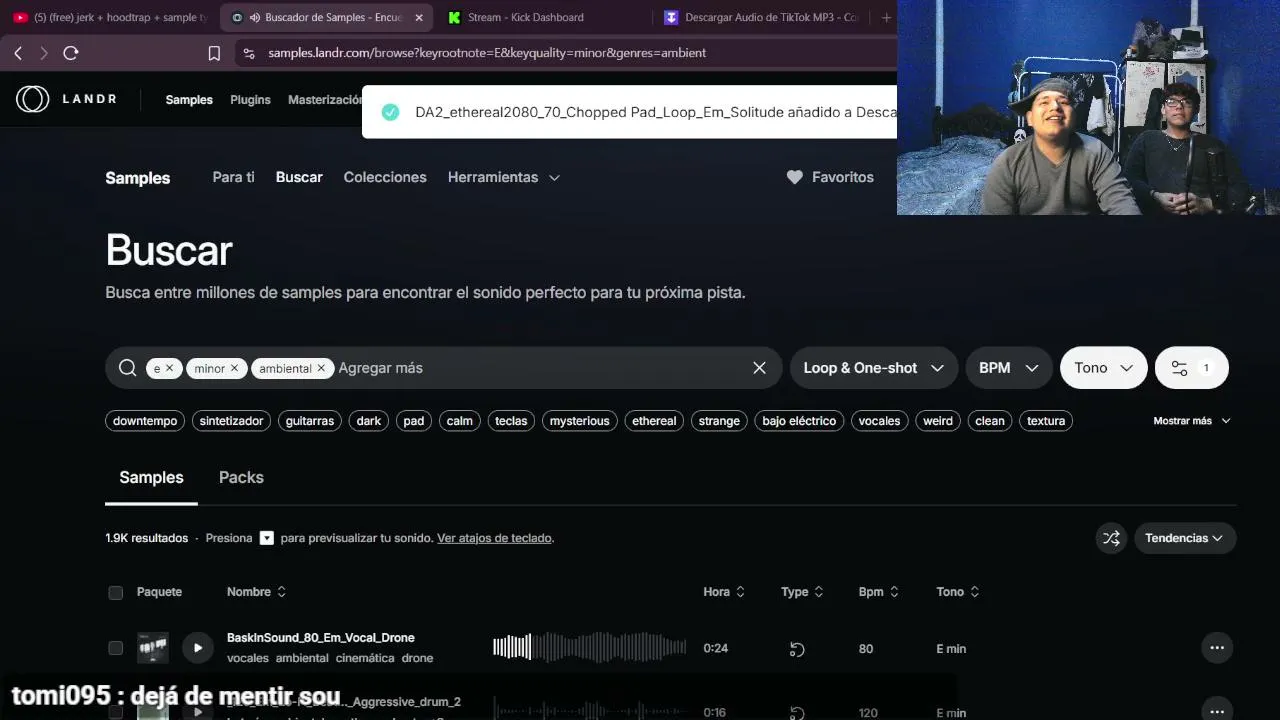Clear all search filters with the X

pyautogui.click(x=760, y=368)
